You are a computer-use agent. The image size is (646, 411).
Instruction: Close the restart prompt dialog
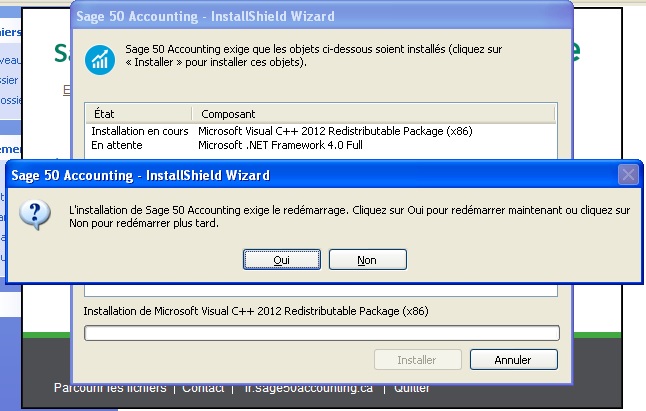pyautogui.click(x=628, y=175)
